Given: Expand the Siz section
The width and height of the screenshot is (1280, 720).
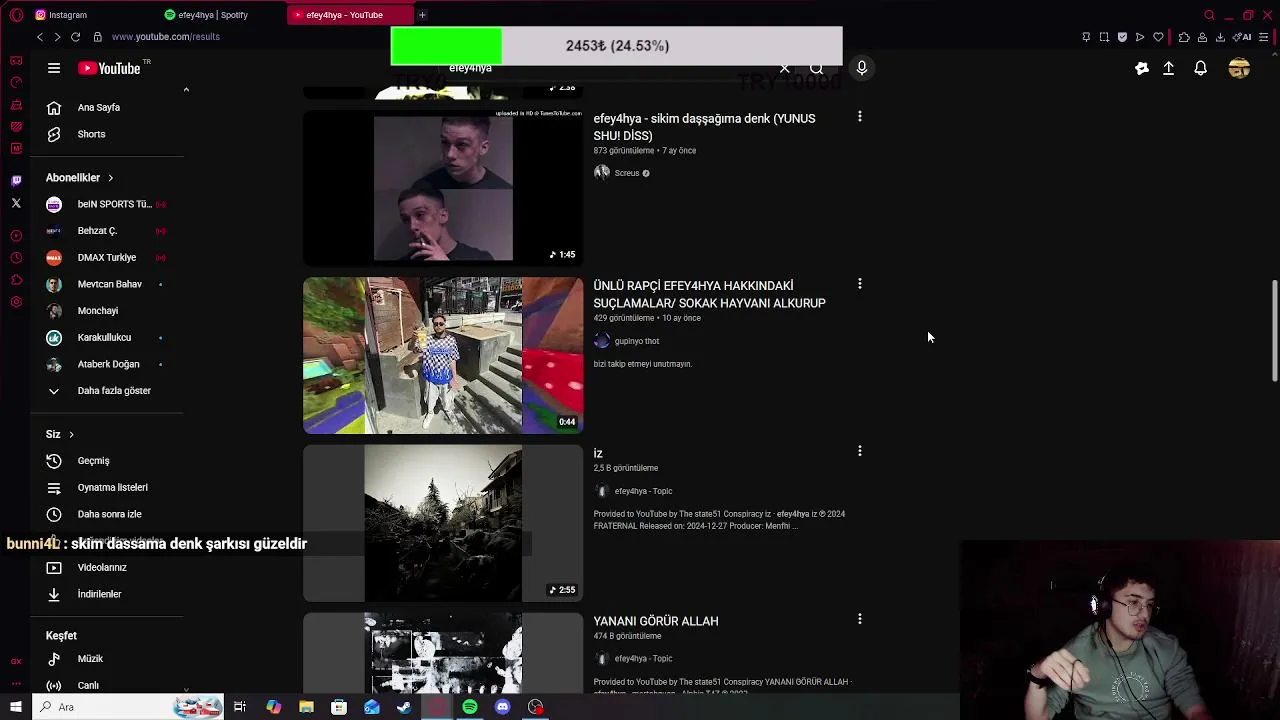Looking at the screenshot, I should click(x=60, y=434).
